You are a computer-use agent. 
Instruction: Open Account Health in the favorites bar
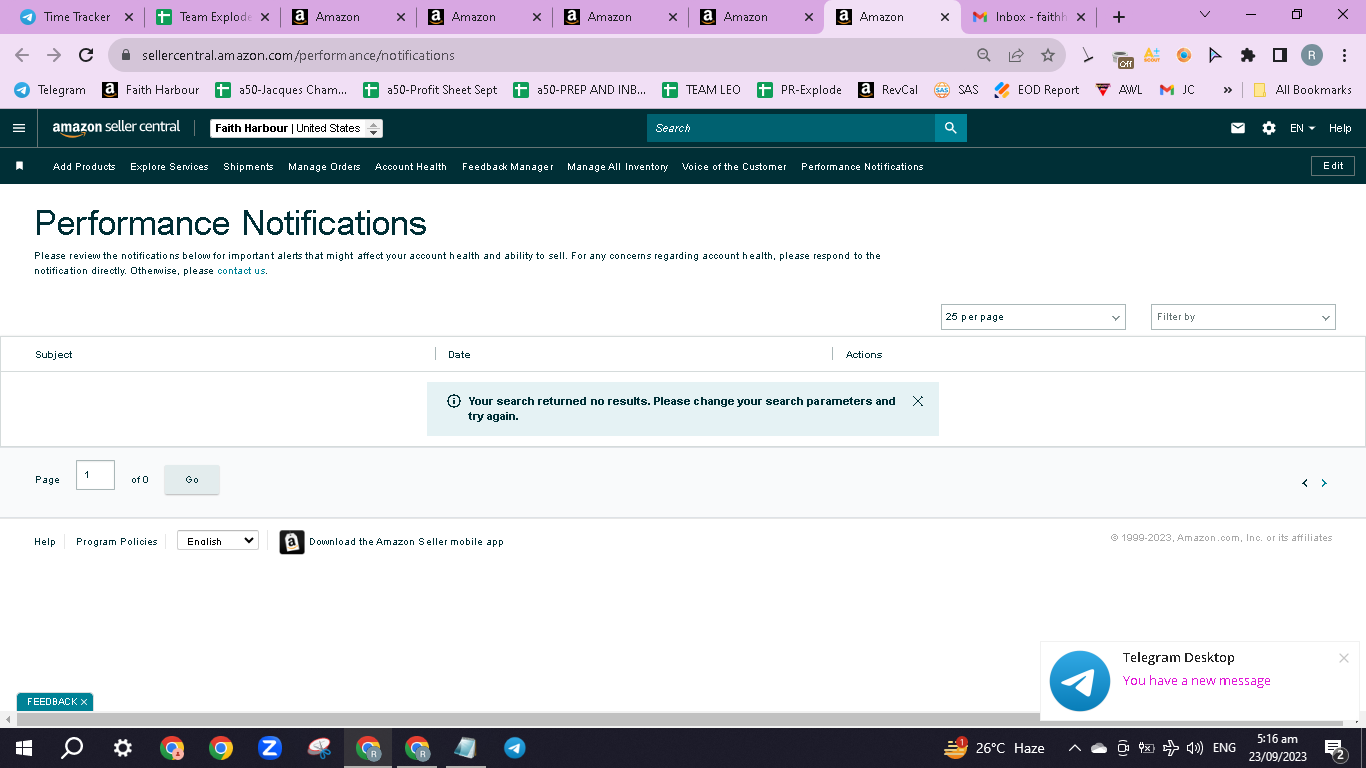tap(411, 167)
